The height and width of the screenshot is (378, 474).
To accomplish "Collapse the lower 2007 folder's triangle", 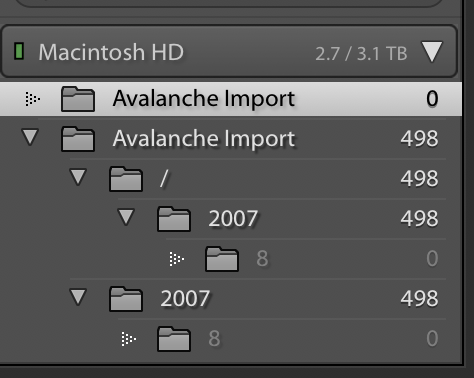I will (78, 297).
